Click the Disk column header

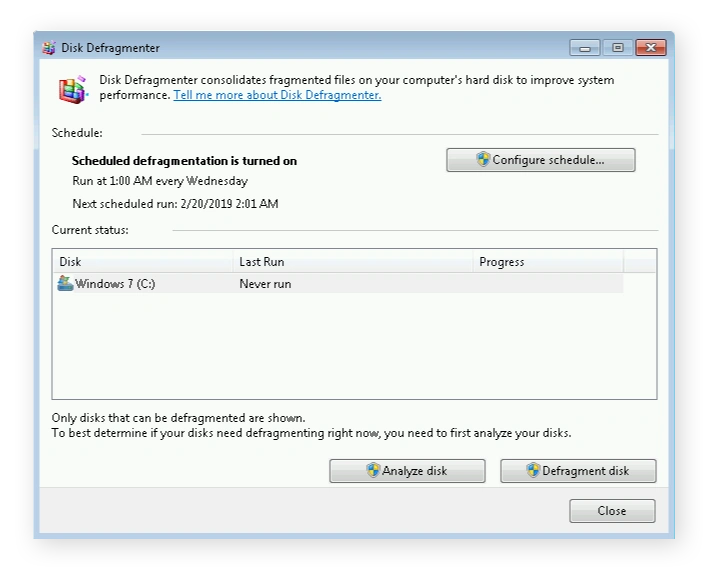tap(143, 262)
